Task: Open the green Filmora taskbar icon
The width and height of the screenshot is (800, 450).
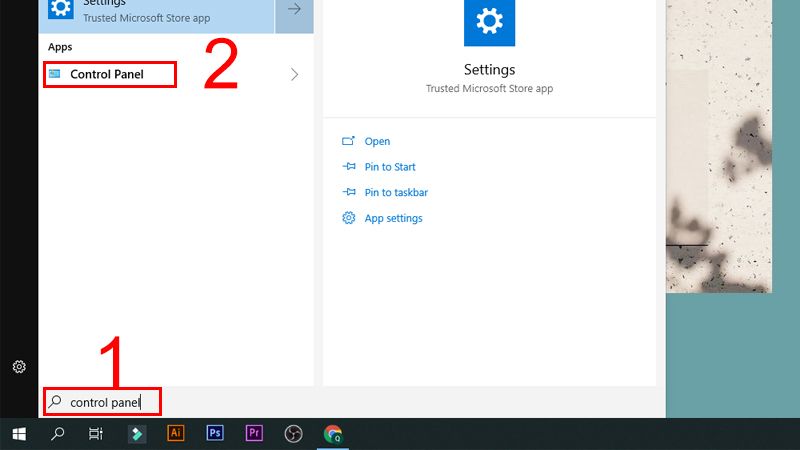Action: coord(137,434)
